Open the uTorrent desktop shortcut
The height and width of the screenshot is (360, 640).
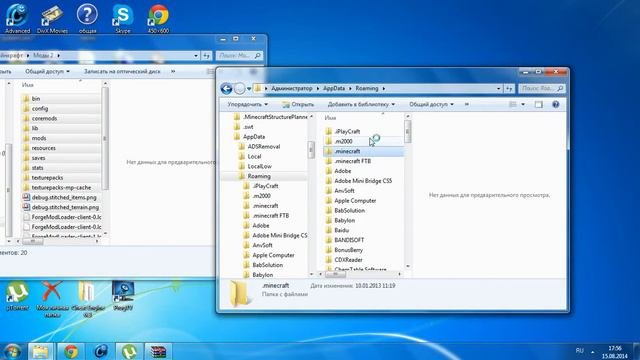[x=17, y=296]
